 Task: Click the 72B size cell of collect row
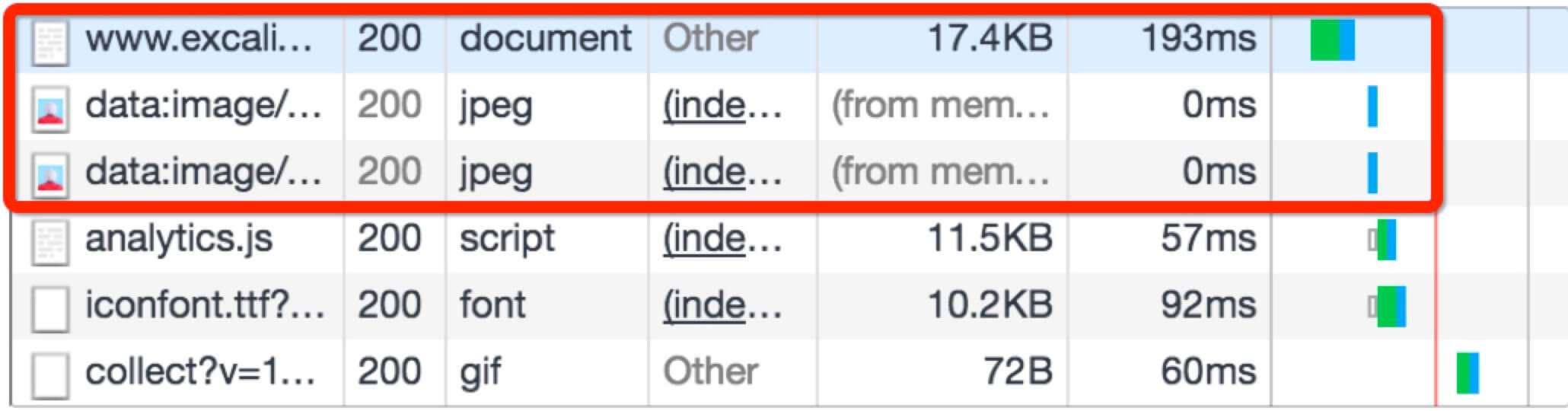pyautogui.click(x=1018, y=372)
